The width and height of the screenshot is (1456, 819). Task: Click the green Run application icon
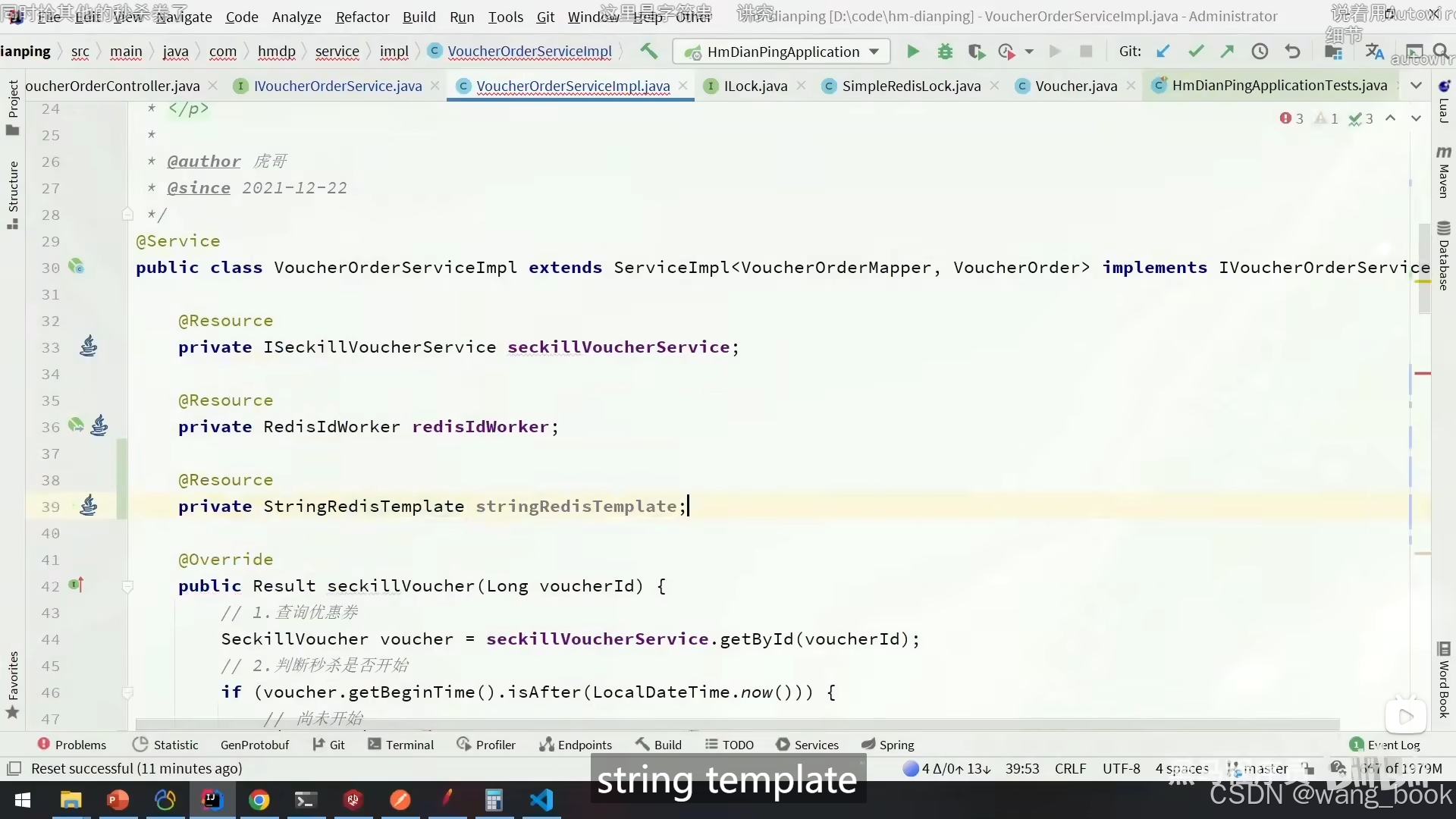(x=913, y=52)
